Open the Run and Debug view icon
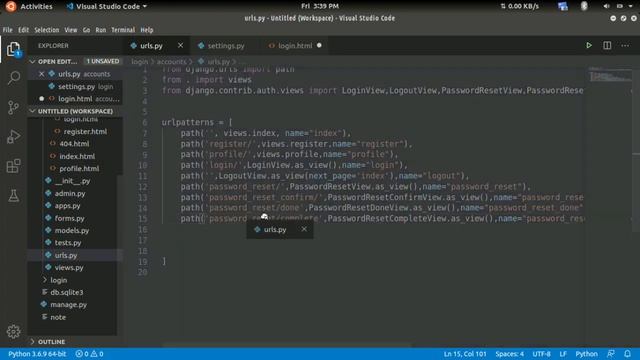 (x=13, y=137)
